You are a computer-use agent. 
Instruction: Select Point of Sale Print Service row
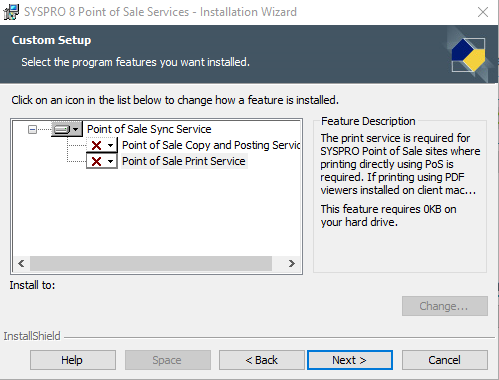click(184, 161)
